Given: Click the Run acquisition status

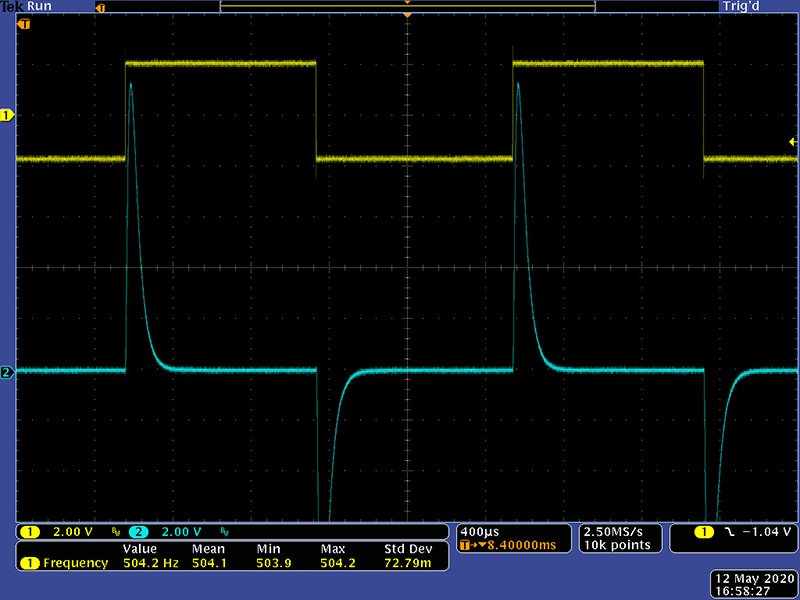Looking at the screenshot, I should click(x=40, y=6).
